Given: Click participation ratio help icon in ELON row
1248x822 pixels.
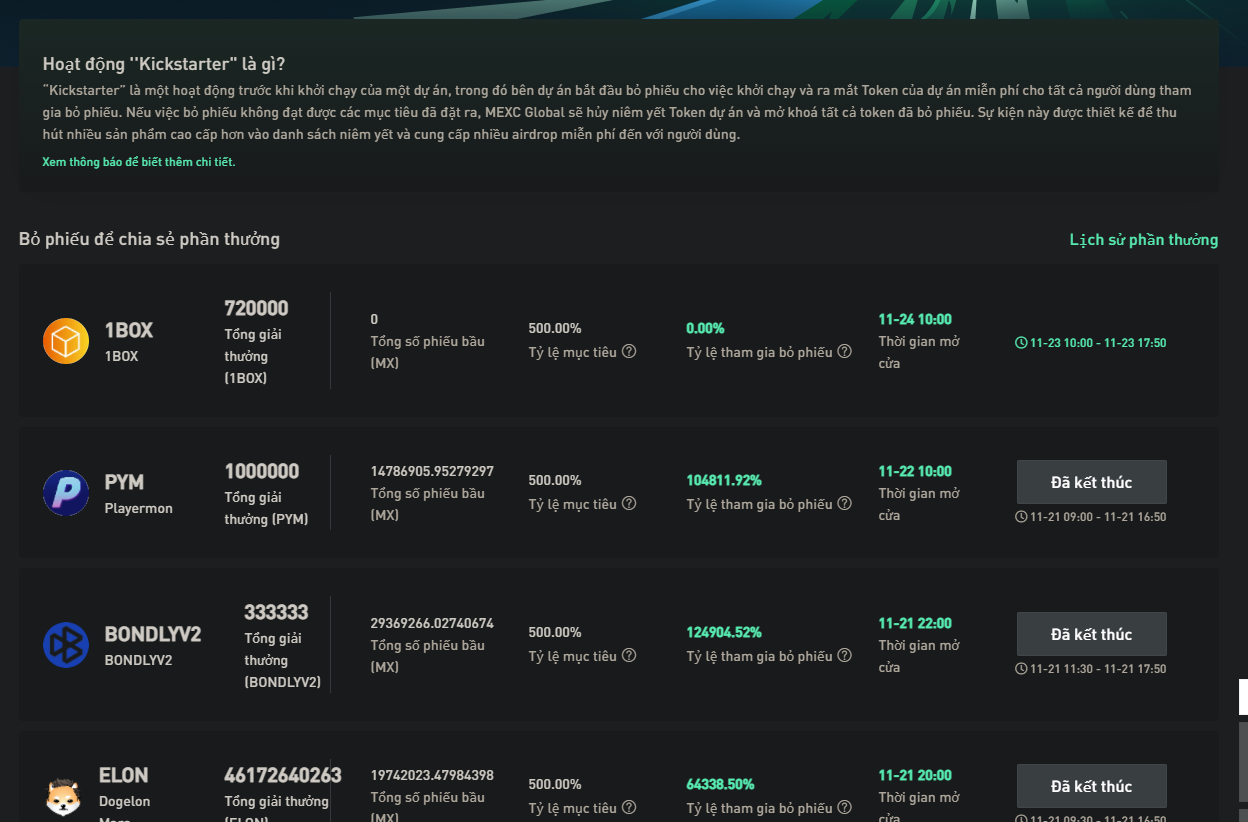Looking at the screenshot, I should point(845,807).
